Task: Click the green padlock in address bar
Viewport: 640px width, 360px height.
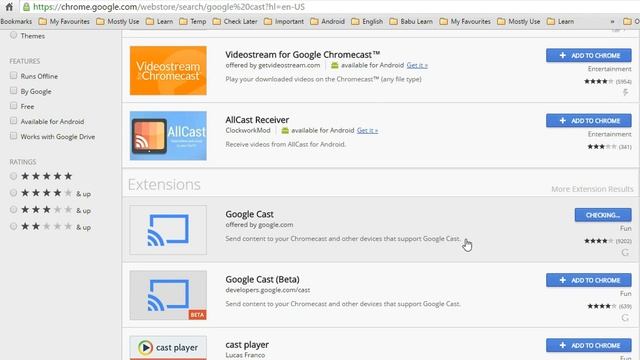Action: click(26, 7)
